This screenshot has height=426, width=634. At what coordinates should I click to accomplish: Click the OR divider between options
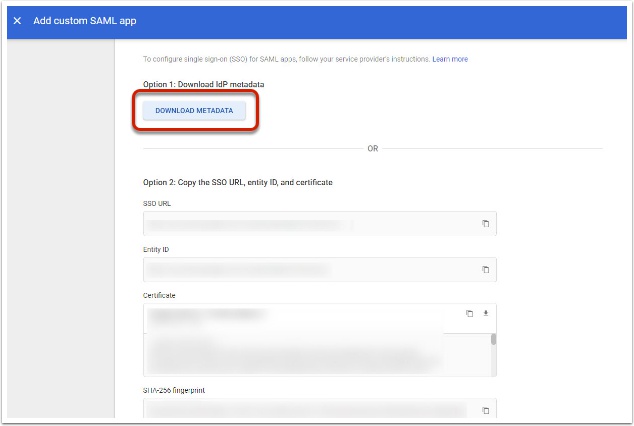(372, 148)
